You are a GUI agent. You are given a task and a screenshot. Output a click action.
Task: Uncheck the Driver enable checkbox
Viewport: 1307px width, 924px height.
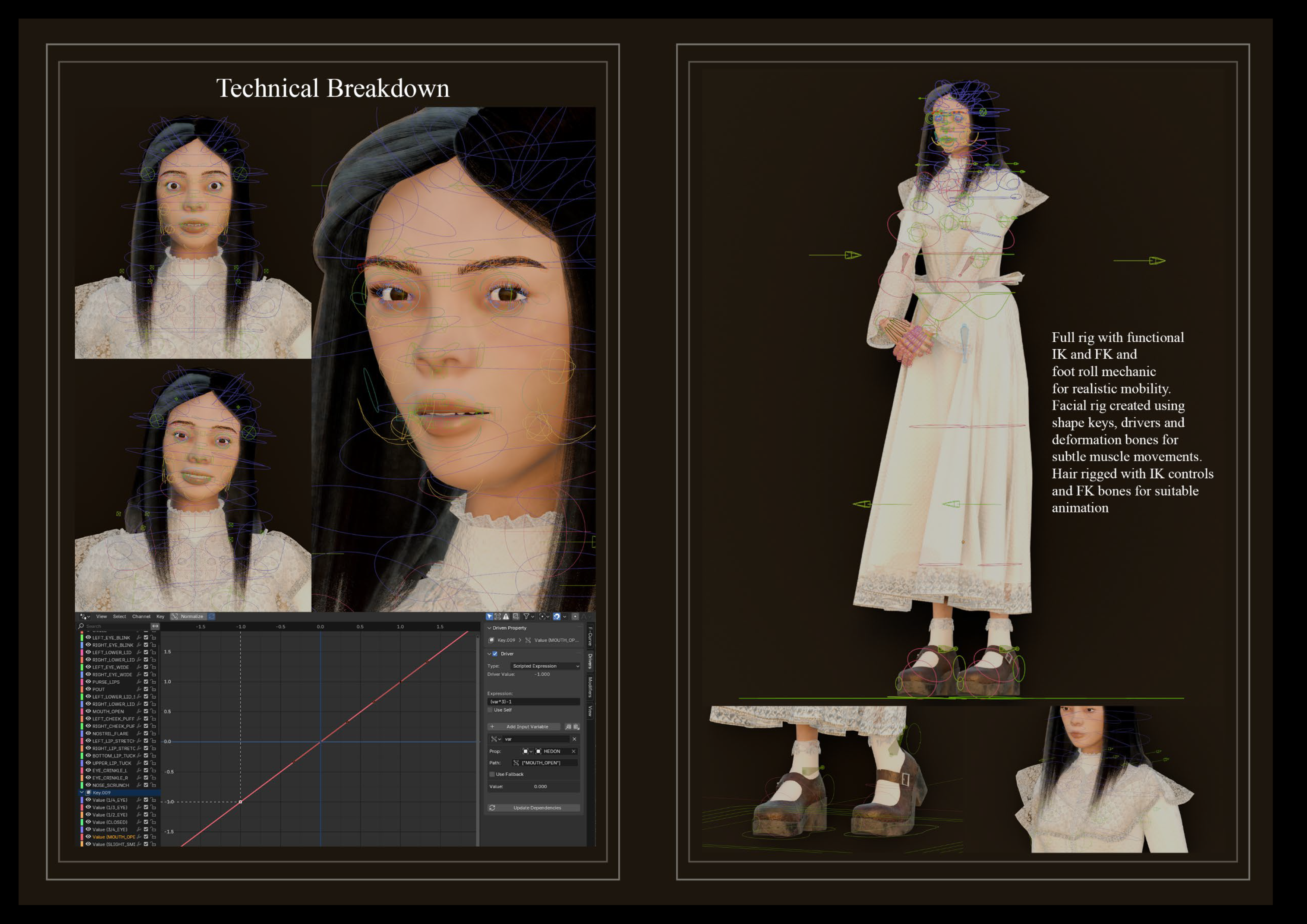495,654
